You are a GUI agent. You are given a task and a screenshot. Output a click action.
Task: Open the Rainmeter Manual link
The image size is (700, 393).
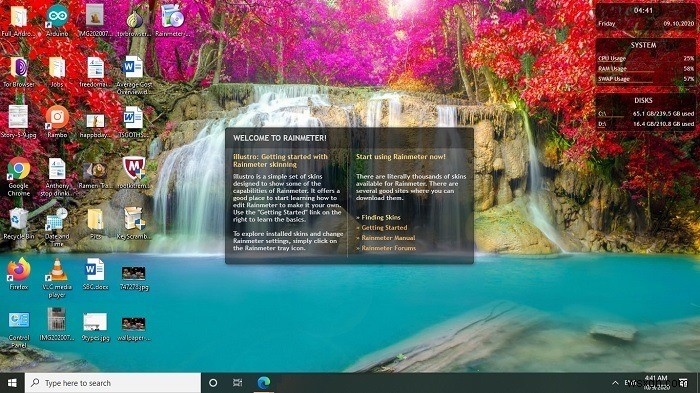click(x=388, y=238)
